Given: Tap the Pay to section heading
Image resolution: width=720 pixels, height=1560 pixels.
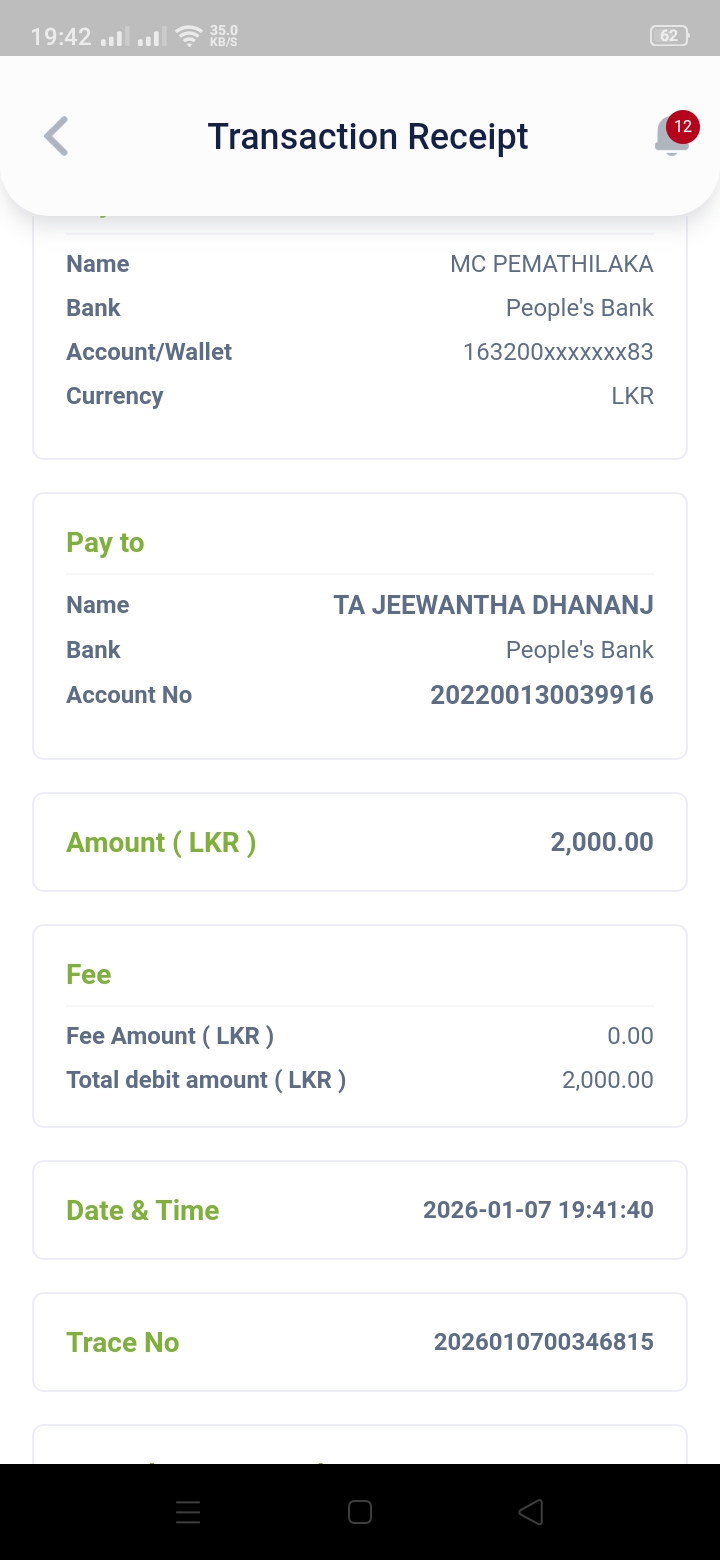Looking at the screenshot, I should click(x=105, y=543).
